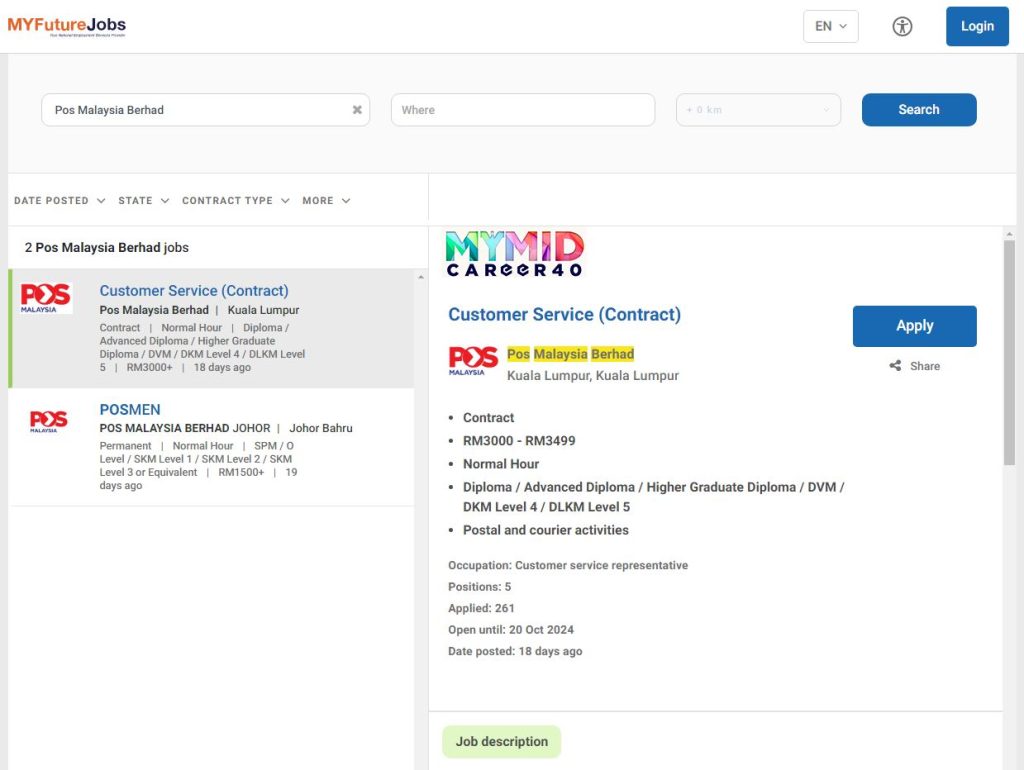Open the distance radius km dropdown

(758, 110)
